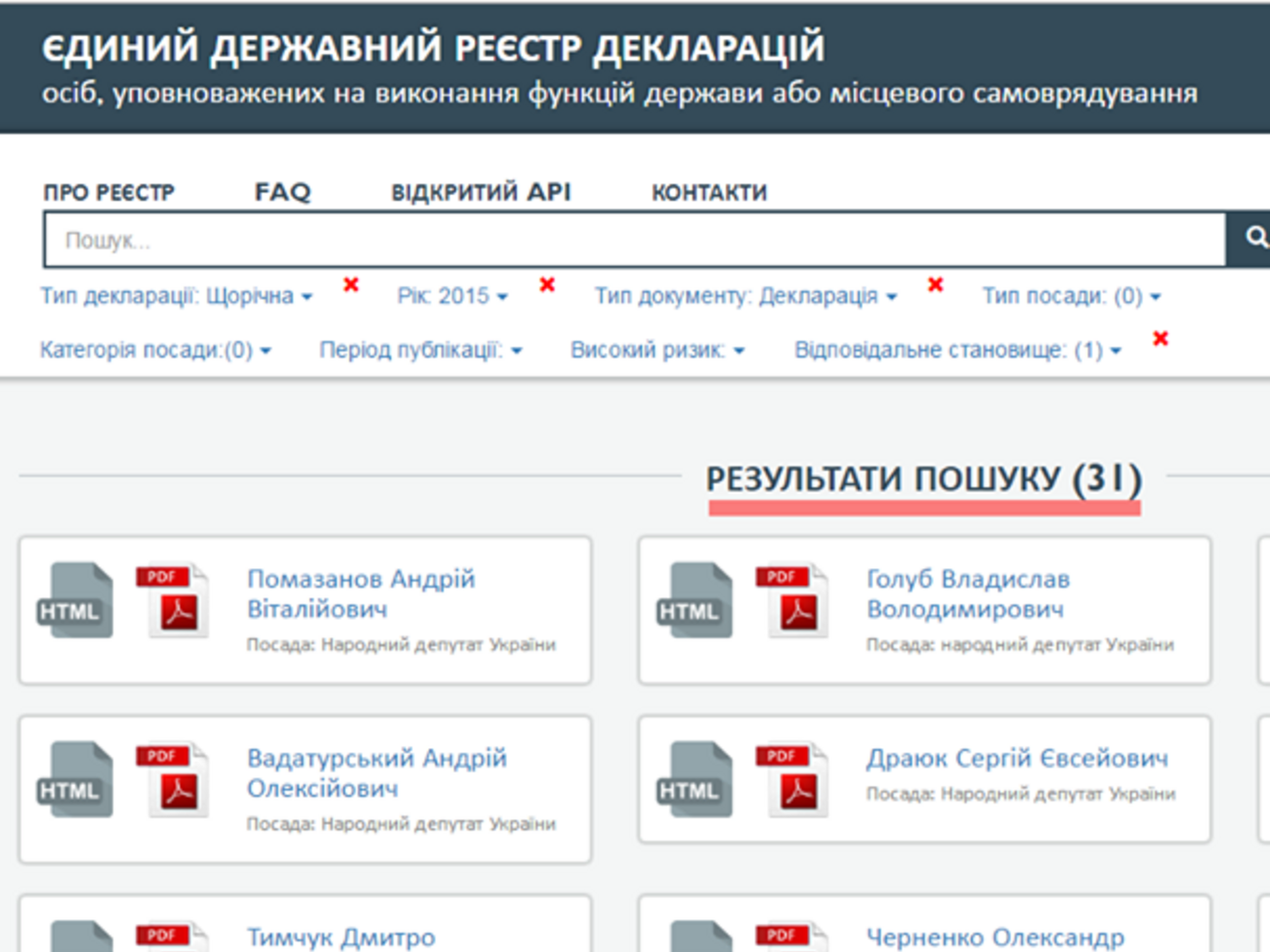Open Драюк Сергій Євсейович name link
Viewport: 1270px width, 952px height.
(1017, 759)
